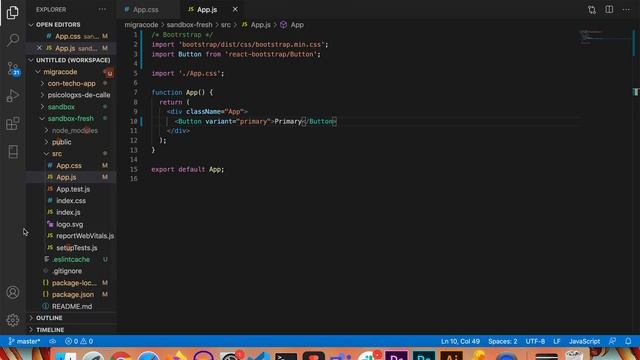Close App.js in Open Editors list
This screenshot has height=360, width=640.
(39, 48)
